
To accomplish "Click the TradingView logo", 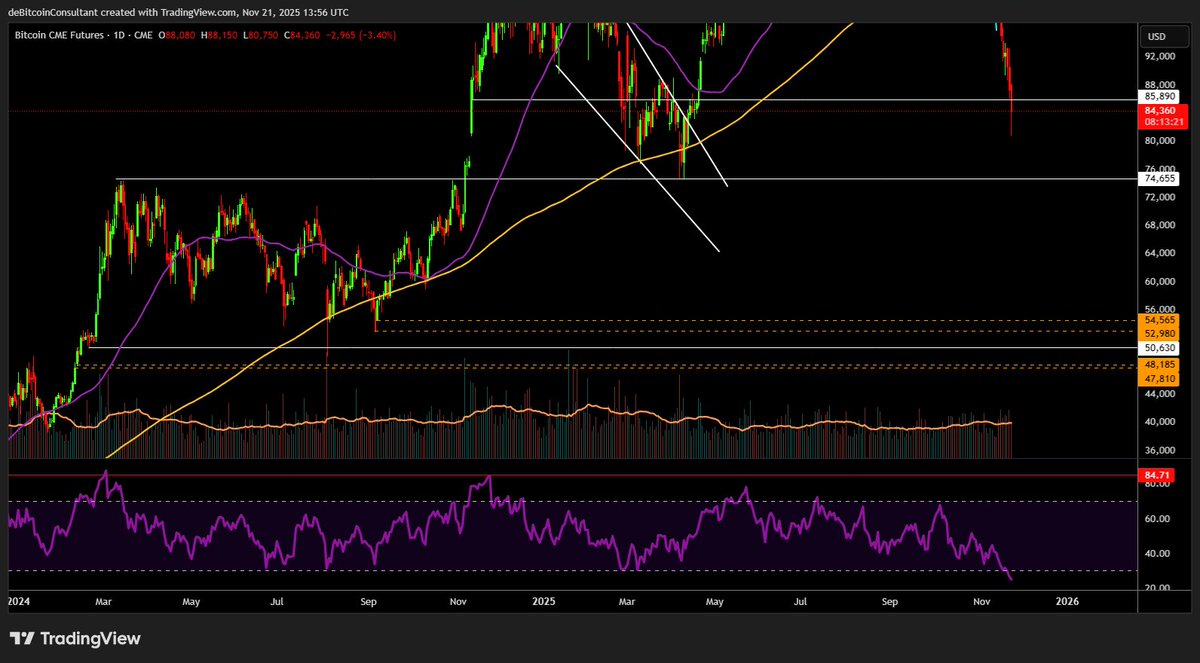I will coord(75,639).
